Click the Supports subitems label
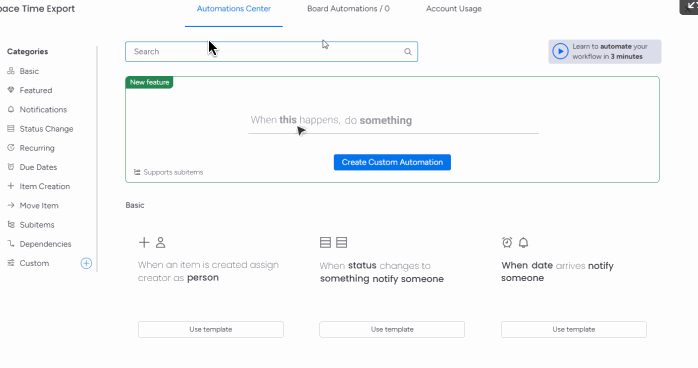 [x=169, y=172]
